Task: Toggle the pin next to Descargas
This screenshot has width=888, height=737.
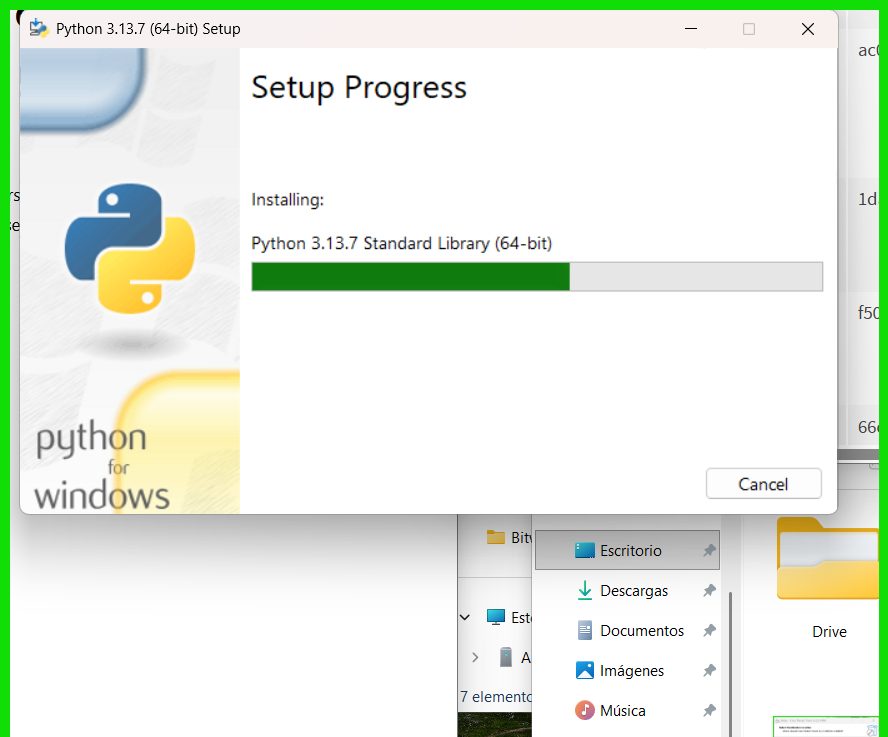Action: click(x=709, y=591)
